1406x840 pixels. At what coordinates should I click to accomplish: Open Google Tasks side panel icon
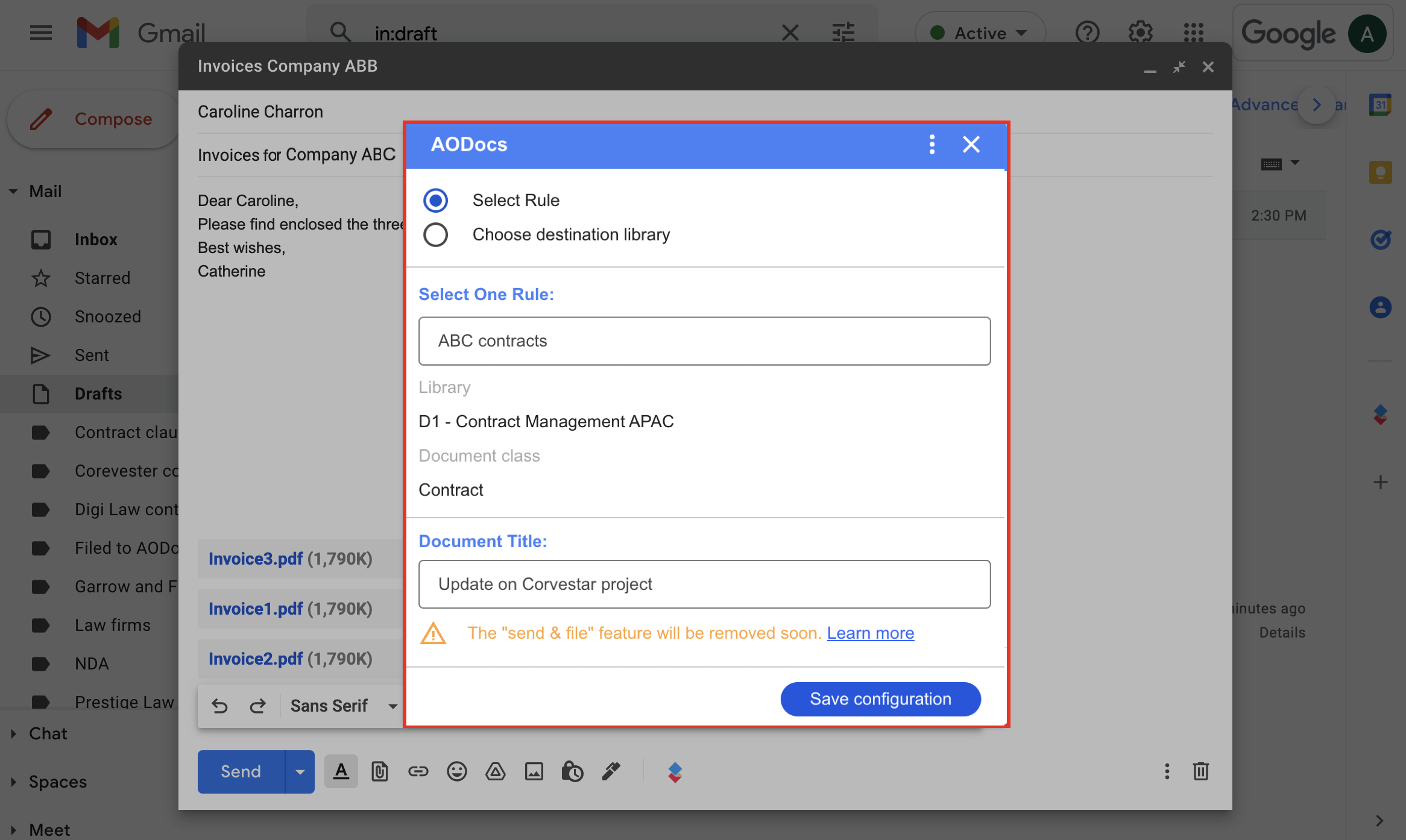point(1380,240)
